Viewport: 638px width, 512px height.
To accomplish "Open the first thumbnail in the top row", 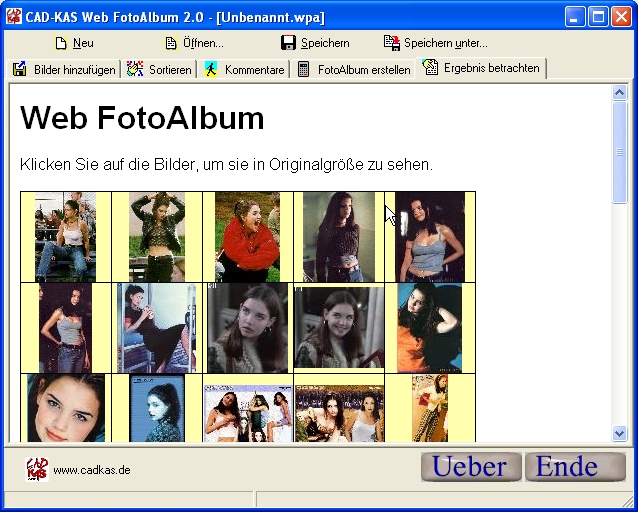I will (65, 237).
